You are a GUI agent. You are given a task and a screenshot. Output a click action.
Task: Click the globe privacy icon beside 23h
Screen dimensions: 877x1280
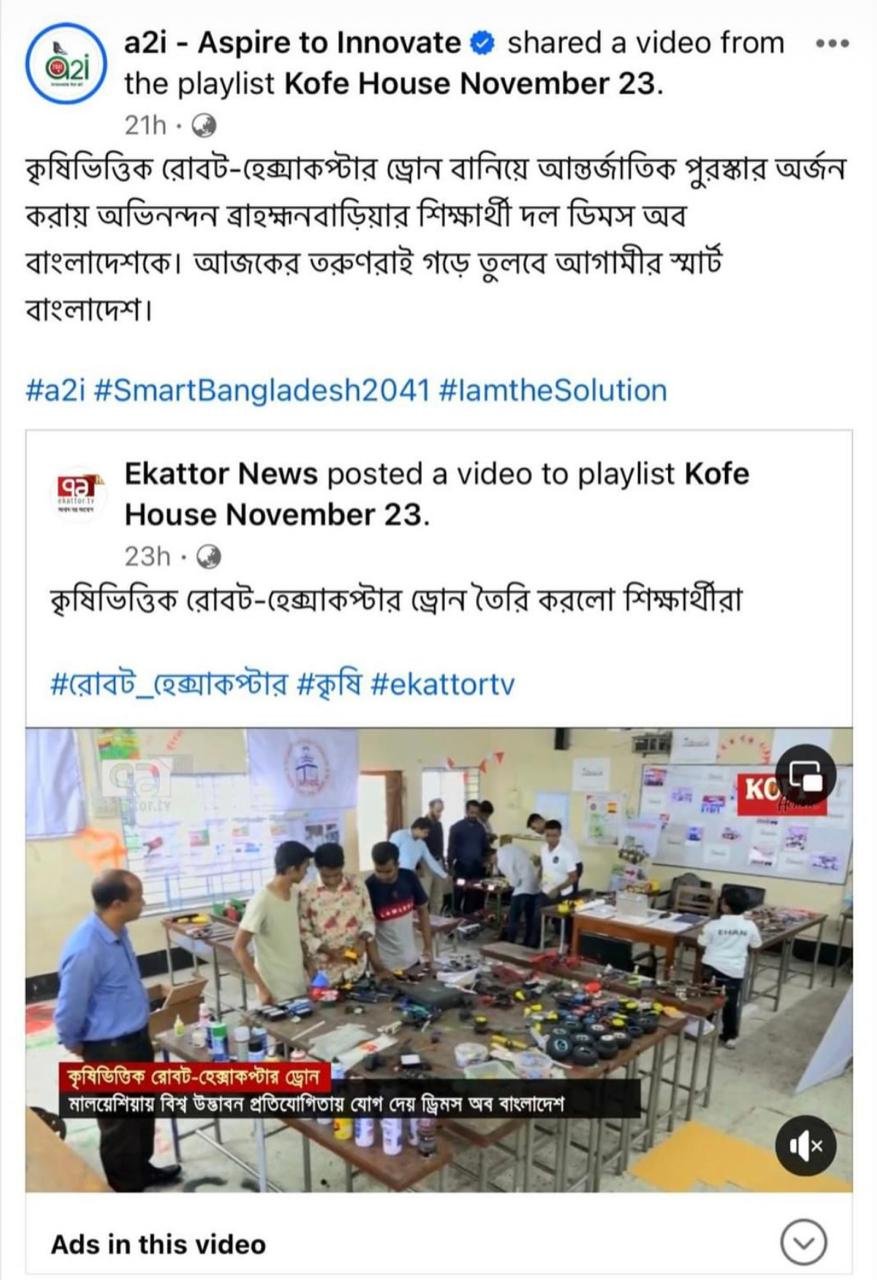click(x=209, y=555)
